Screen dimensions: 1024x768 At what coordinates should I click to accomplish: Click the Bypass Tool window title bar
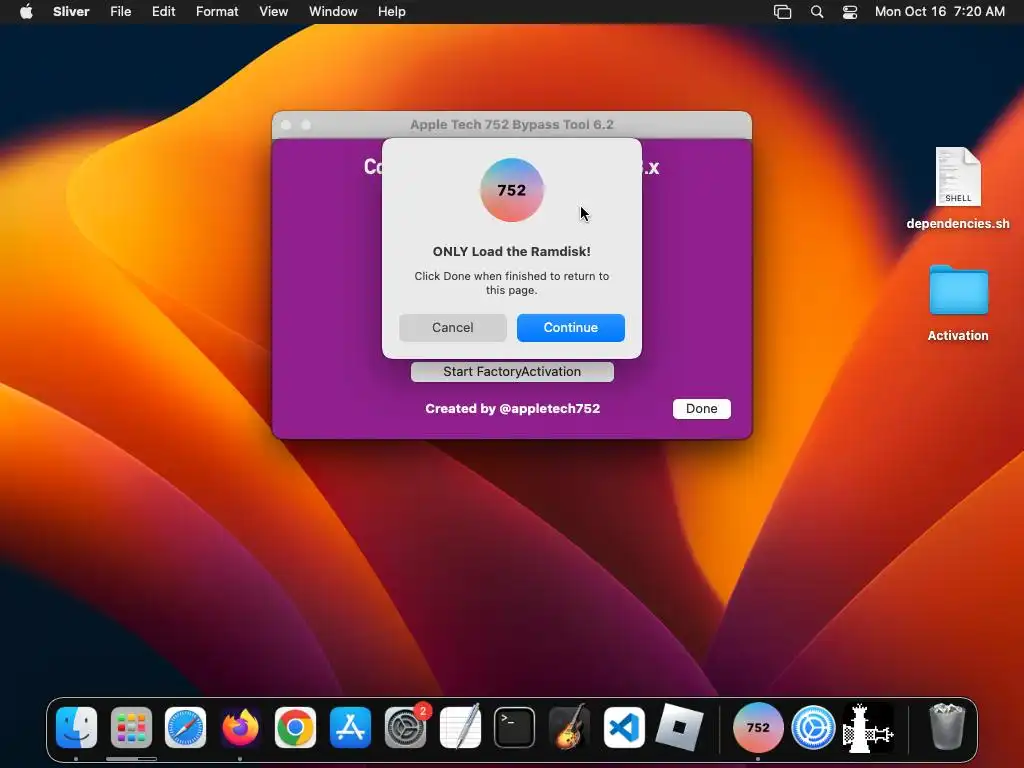[512, 125]
